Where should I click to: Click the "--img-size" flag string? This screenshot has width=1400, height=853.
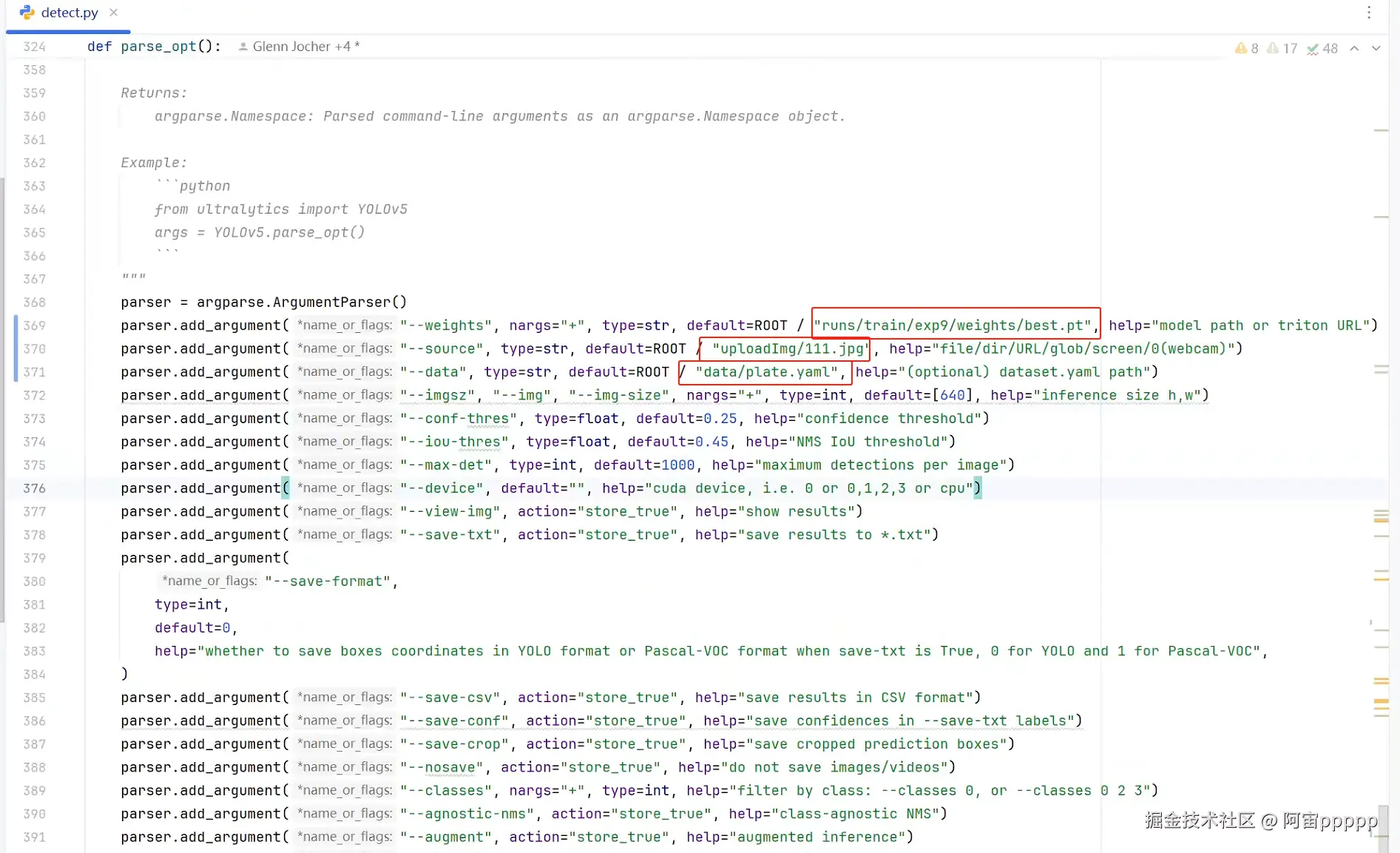pos(619,395)
